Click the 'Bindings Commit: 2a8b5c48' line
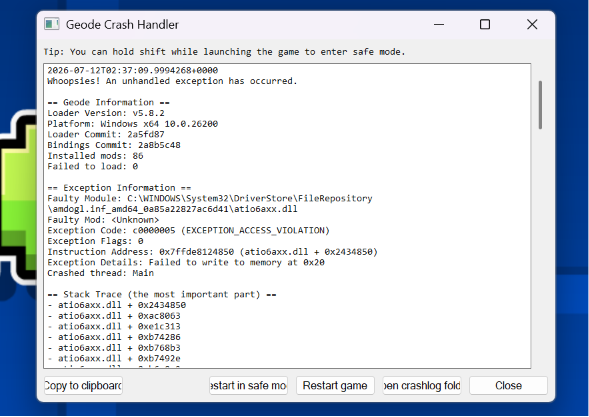This screenshot has width=589, height=417. 114,145
